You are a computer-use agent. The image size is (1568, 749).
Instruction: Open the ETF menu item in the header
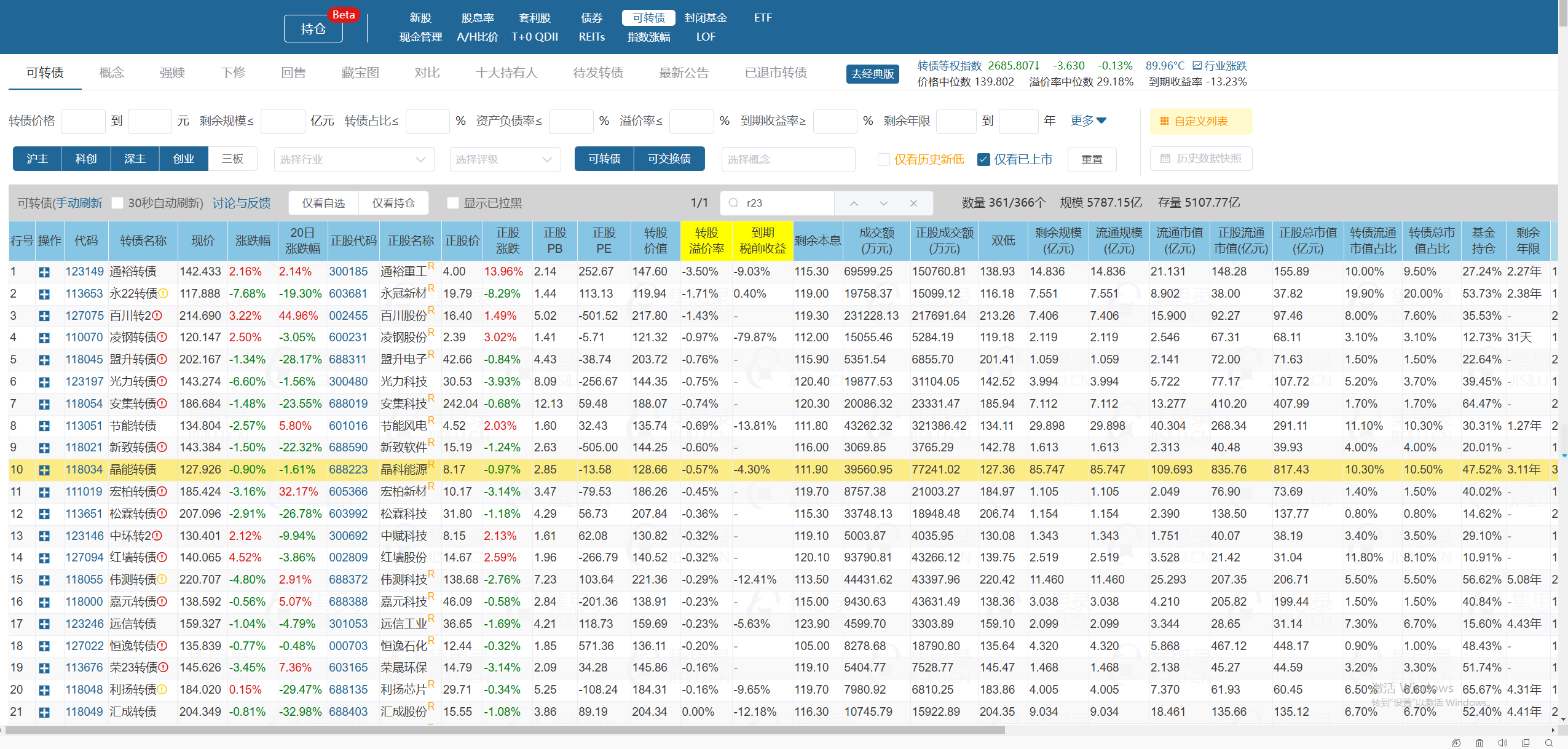[762, 18]
